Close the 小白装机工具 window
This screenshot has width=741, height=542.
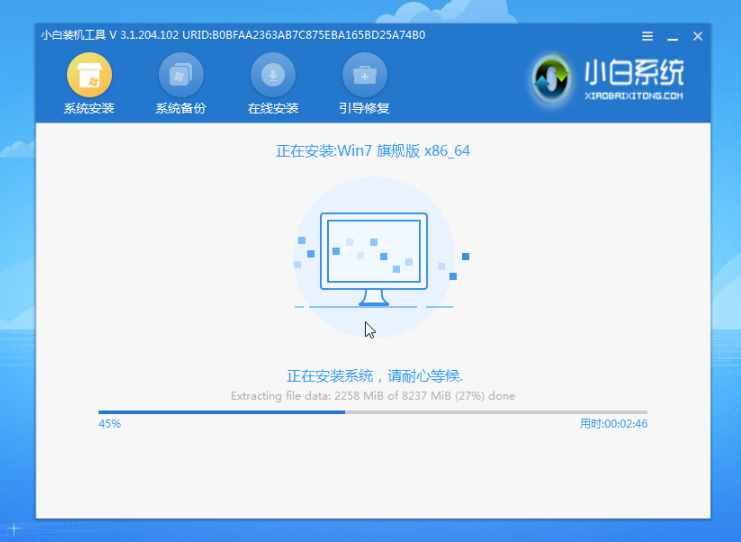click(x=698, y=36)
